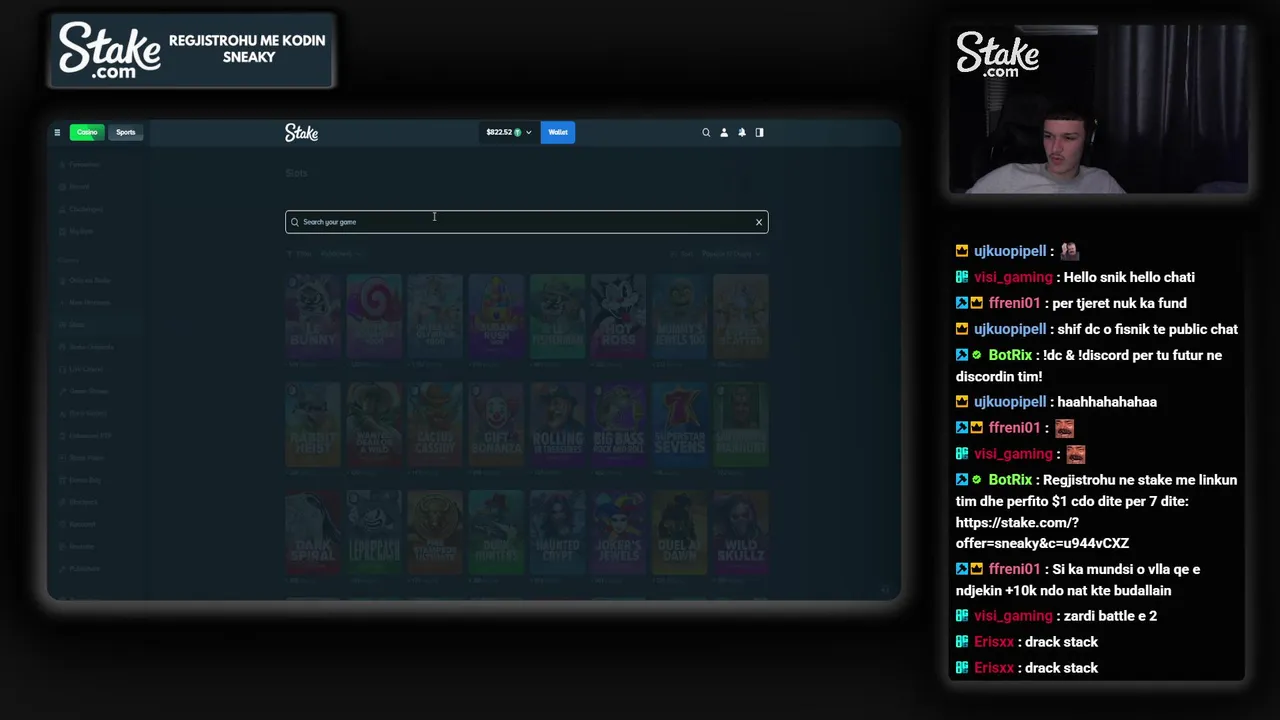Click ujkuopipell's 'haahhahahahaa' message
Viewport: 1280px width, 720px height.
pos(1106,402)
